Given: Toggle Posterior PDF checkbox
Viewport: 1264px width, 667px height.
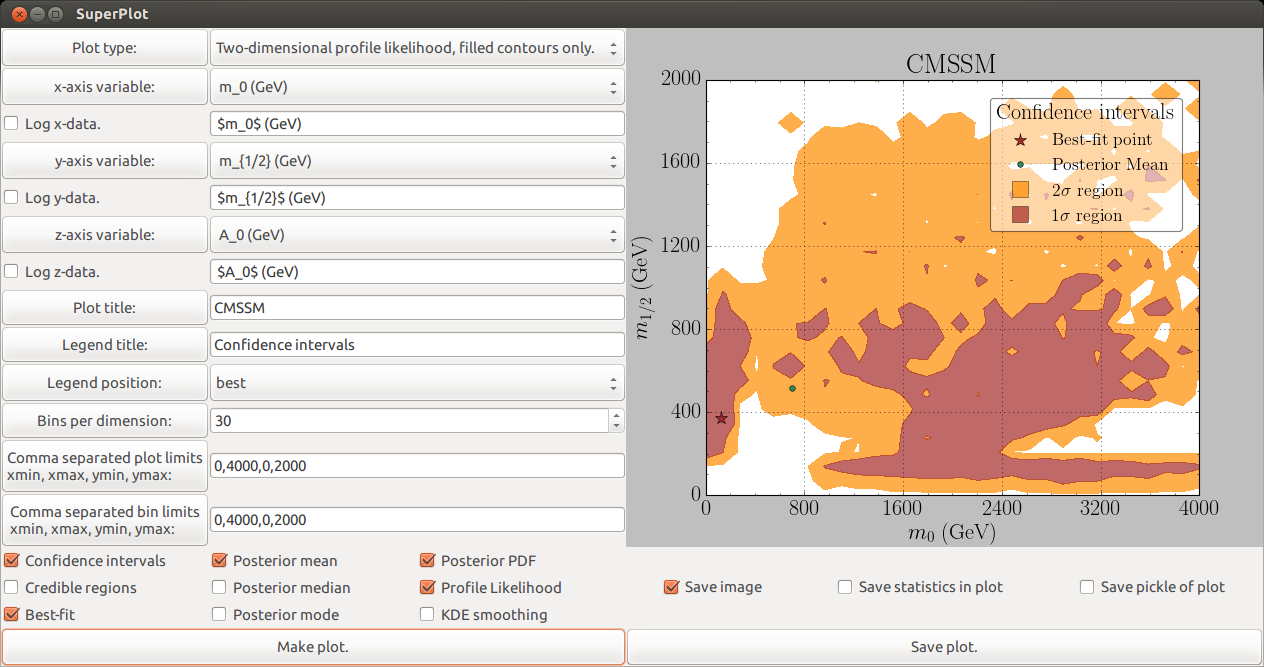Looking at the screenshot, I should click(428, 561).
